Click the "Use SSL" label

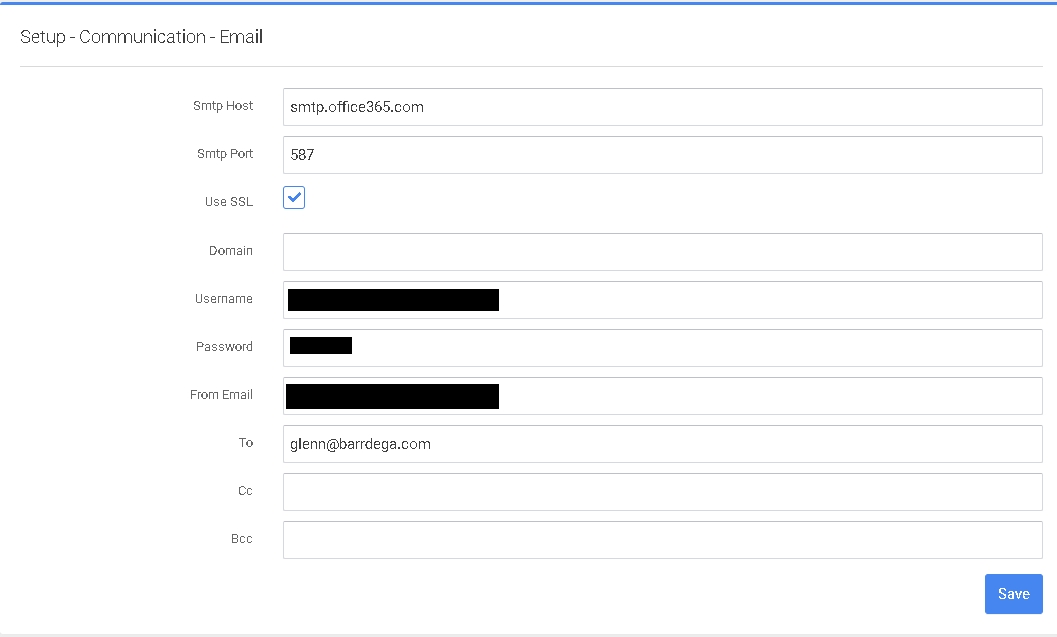pos(229,202)
